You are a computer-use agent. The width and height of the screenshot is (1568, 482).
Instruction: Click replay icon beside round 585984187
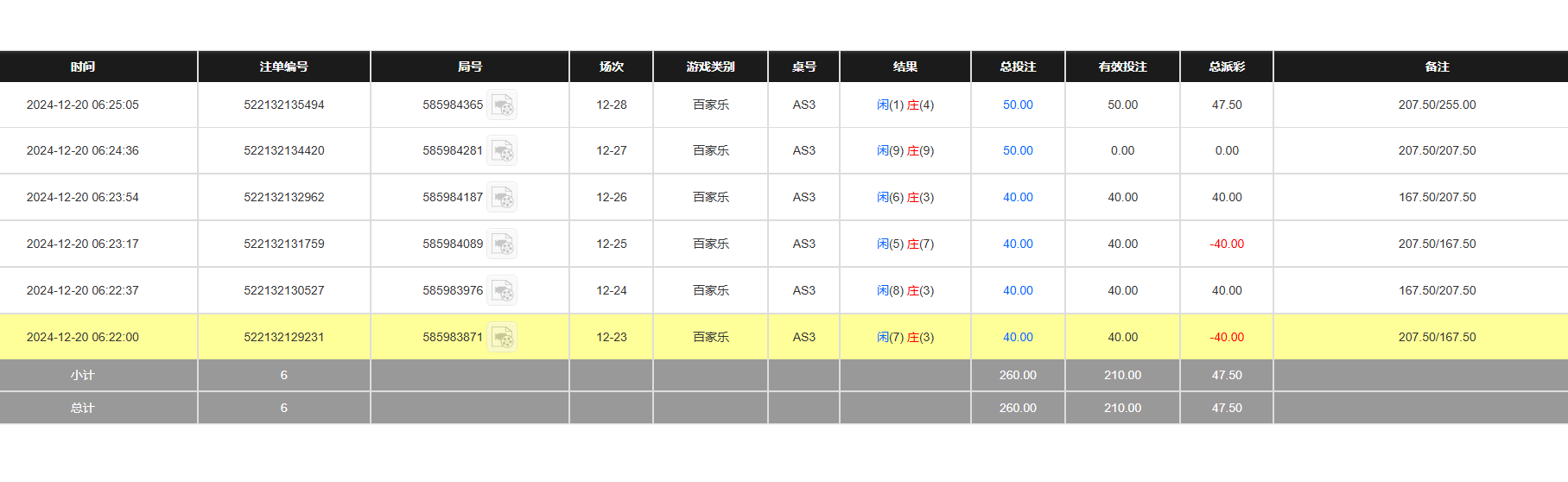click(502, 197)
